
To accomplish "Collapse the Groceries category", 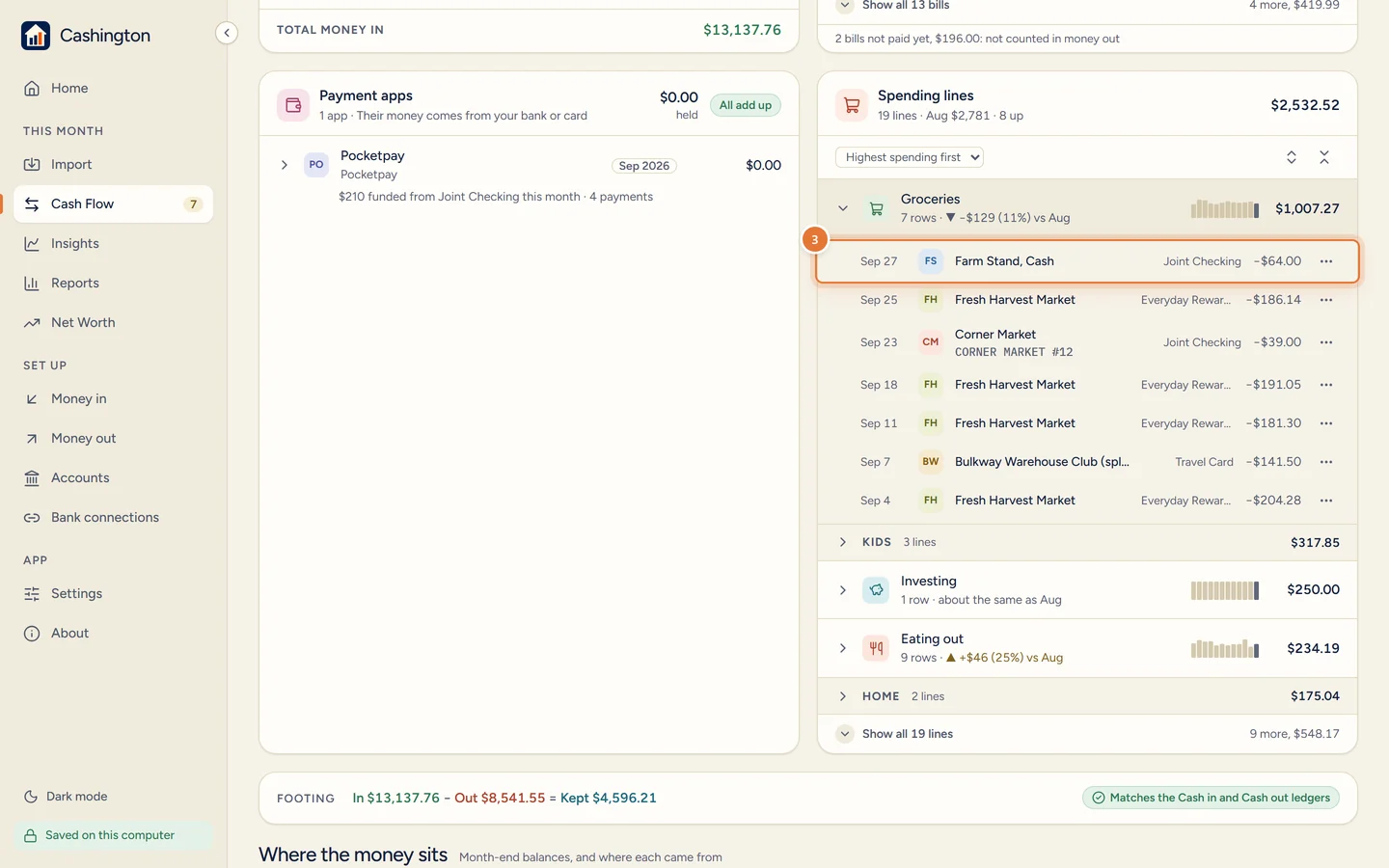I will [x=843, y=208].
